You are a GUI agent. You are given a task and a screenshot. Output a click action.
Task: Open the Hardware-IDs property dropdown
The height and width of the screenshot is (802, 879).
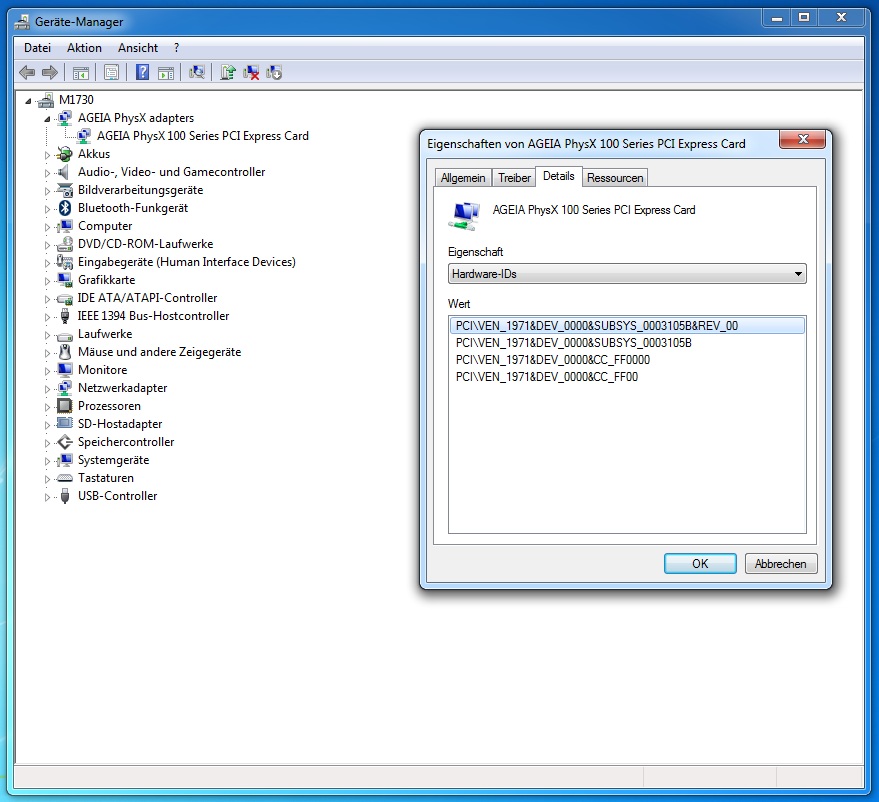[627, 273]
